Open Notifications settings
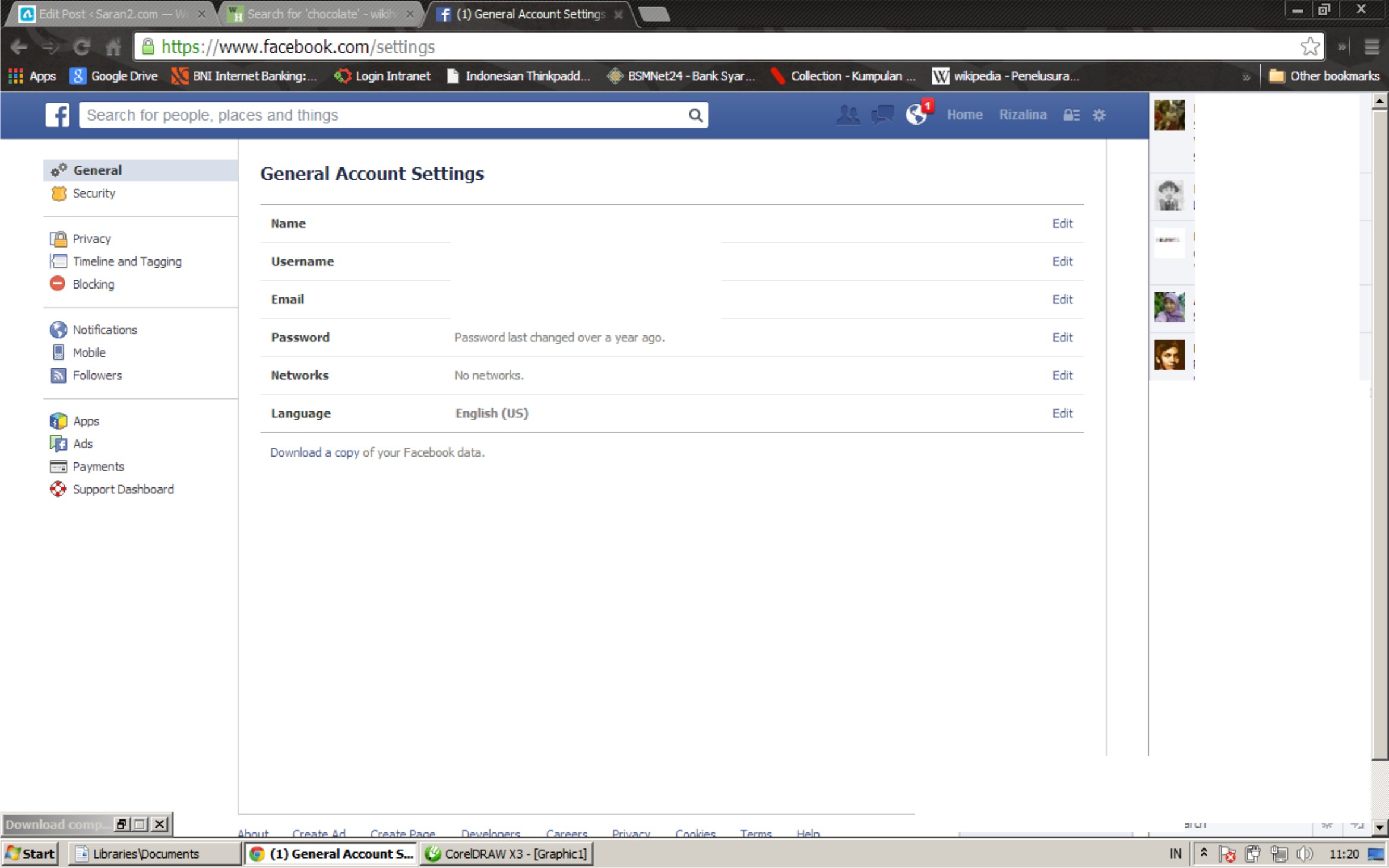Image resolution: width=1389 pixels, height=868 pixels. 105,330
